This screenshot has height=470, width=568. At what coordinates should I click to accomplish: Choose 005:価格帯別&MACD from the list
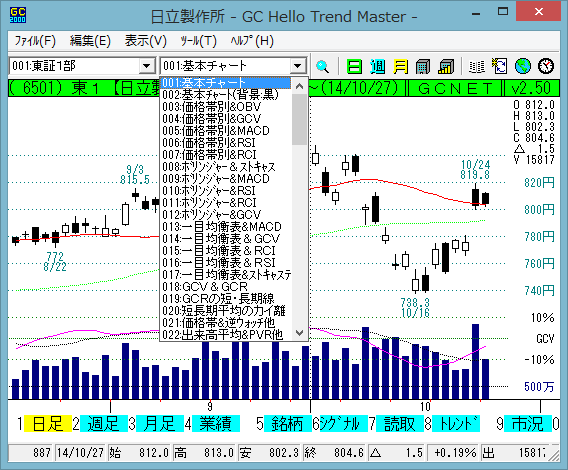click(x=216, y=130)
